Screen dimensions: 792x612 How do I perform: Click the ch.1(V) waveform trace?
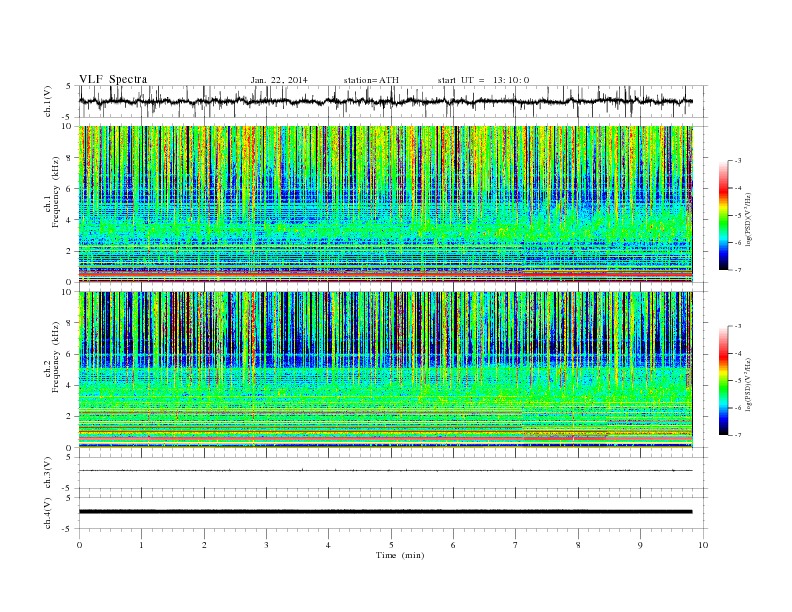coord(385,101)
